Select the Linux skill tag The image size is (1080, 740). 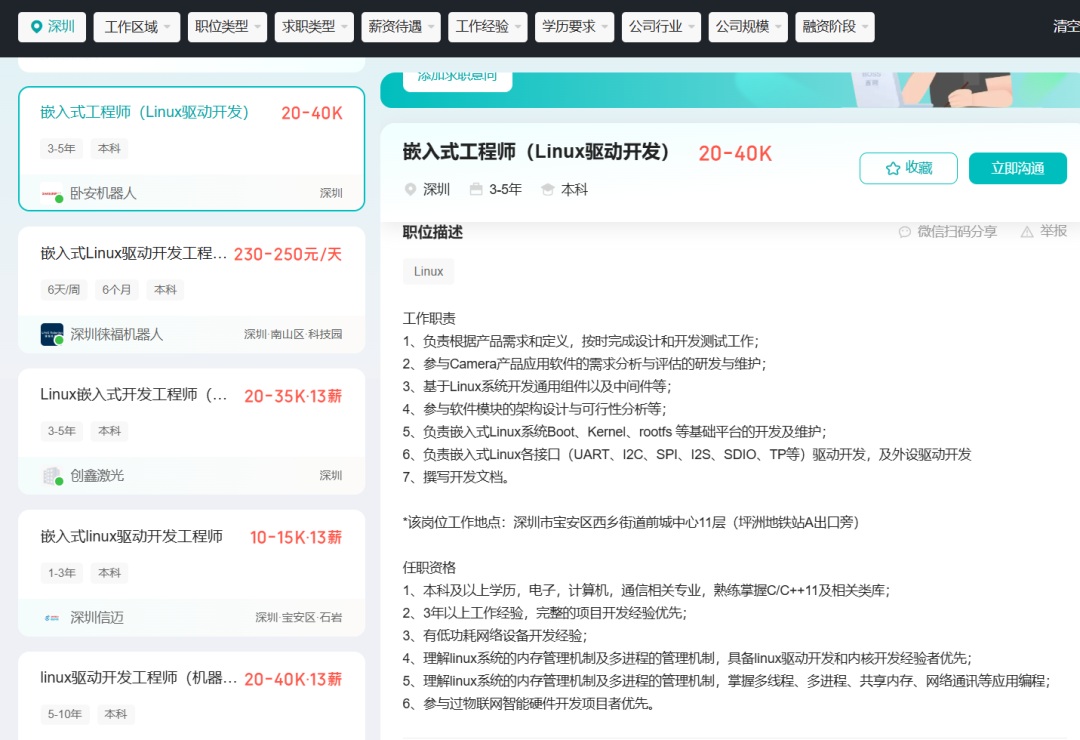[428, 270]
